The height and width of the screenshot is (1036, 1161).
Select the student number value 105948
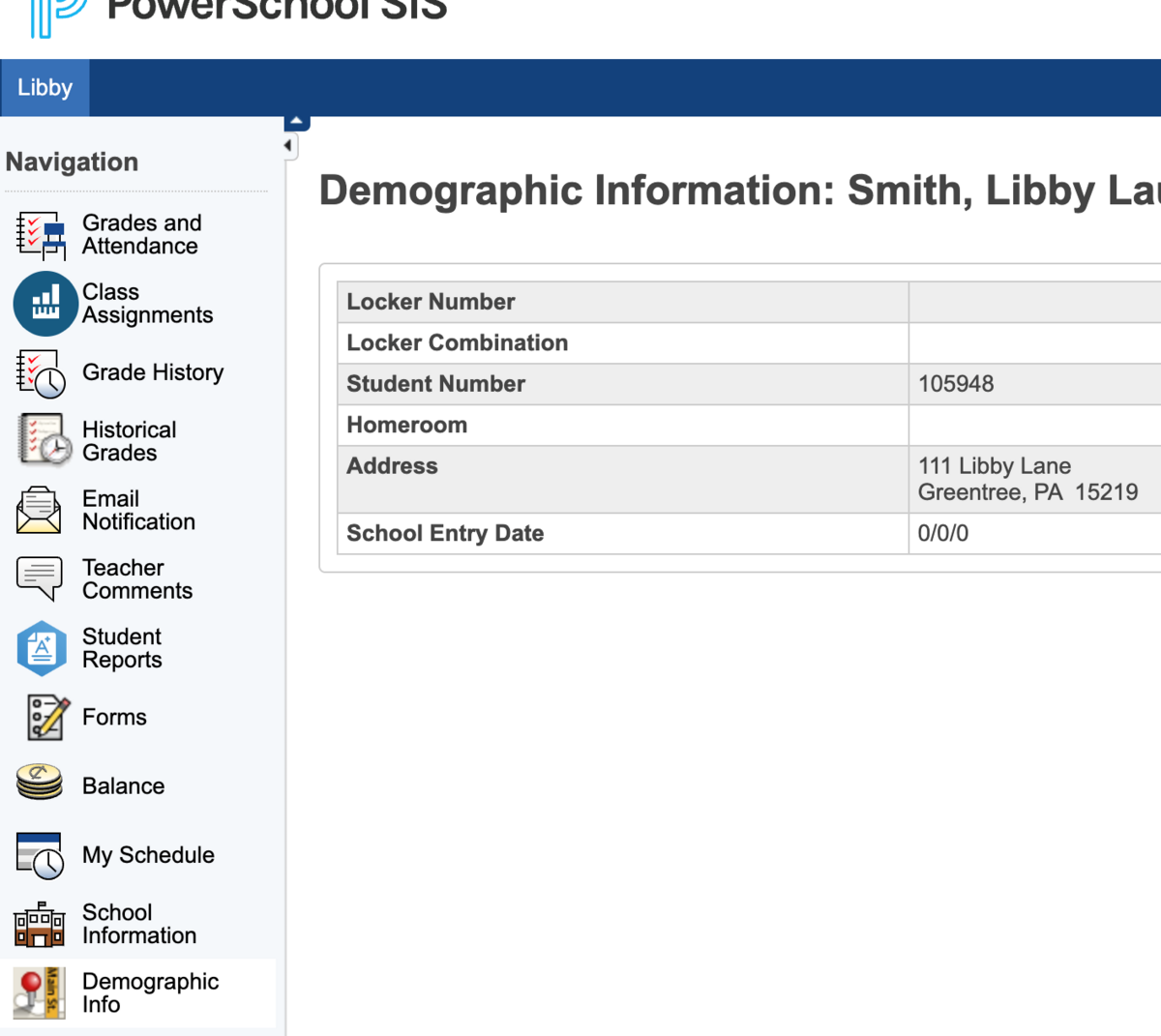956,384
